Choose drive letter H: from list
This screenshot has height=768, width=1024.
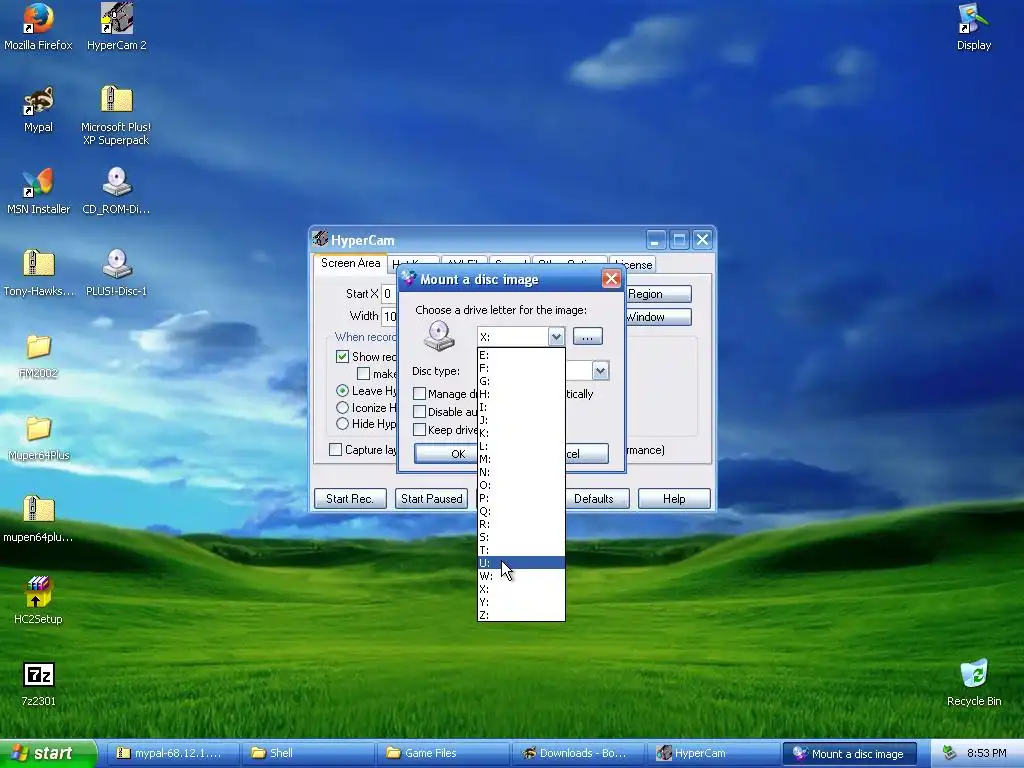coord(521,394)
